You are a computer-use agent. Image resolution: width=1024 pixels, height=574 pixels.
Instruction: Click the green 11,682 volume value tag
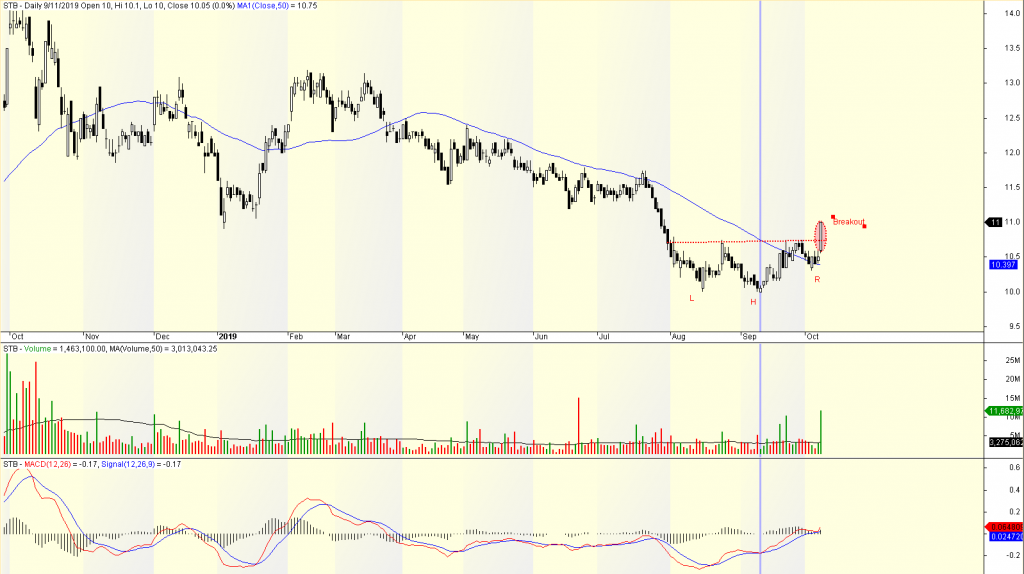coord(1003,411)
